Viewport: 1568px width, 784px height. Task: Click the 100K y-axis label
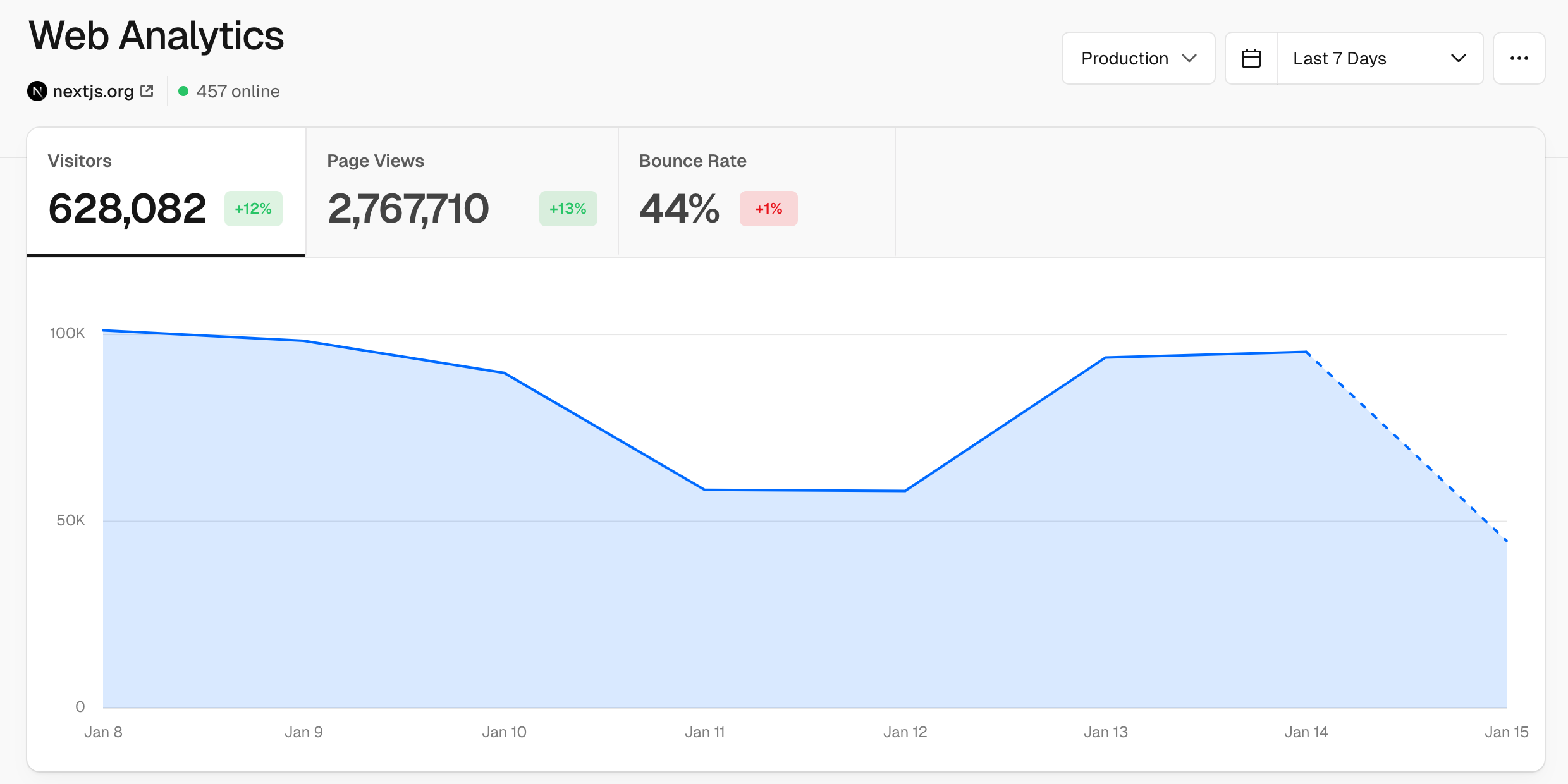67,333
